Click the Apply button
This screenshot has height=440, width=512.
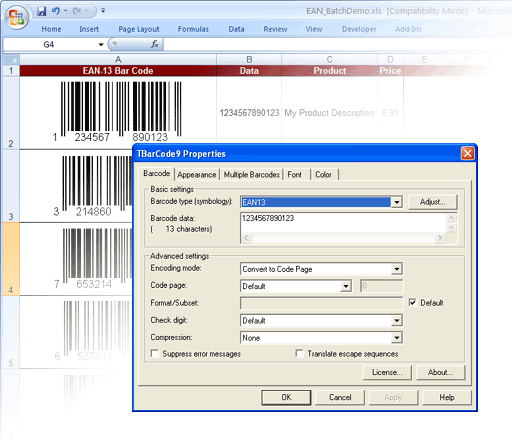pyautogui.click(x=393, y=397)
